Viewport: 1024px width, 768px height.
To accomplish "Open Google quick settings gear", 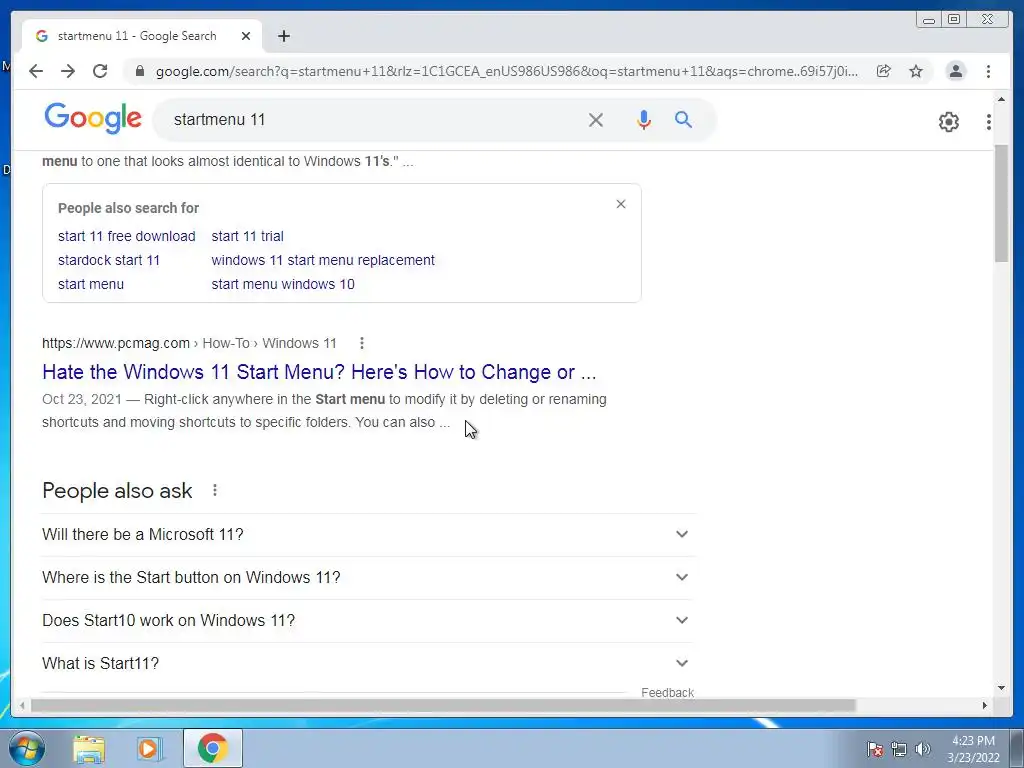I will [948, 121].
